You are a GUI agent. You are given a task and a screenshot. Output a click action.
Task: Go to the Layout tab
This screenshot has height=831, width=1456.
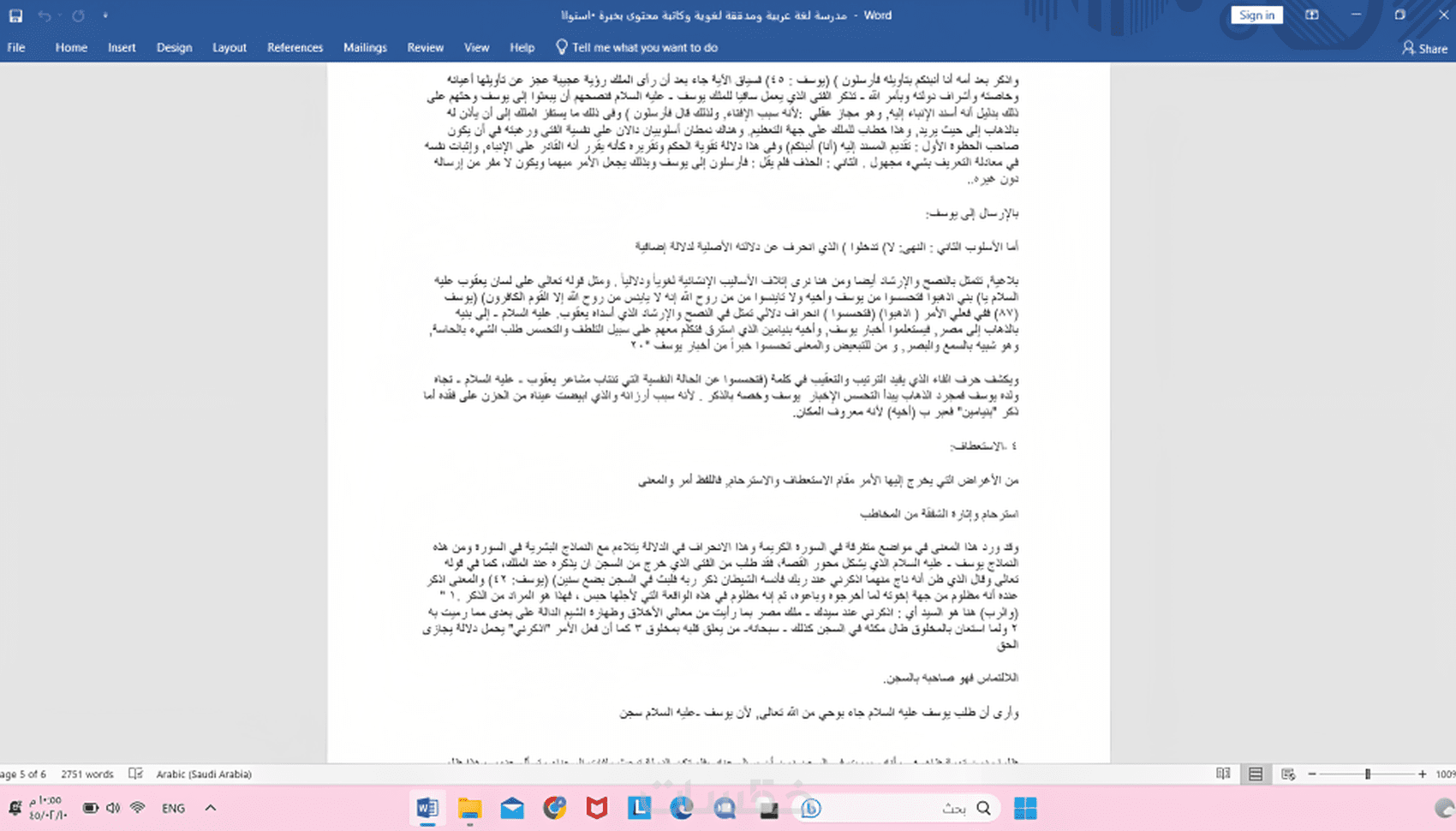(230, 48)
